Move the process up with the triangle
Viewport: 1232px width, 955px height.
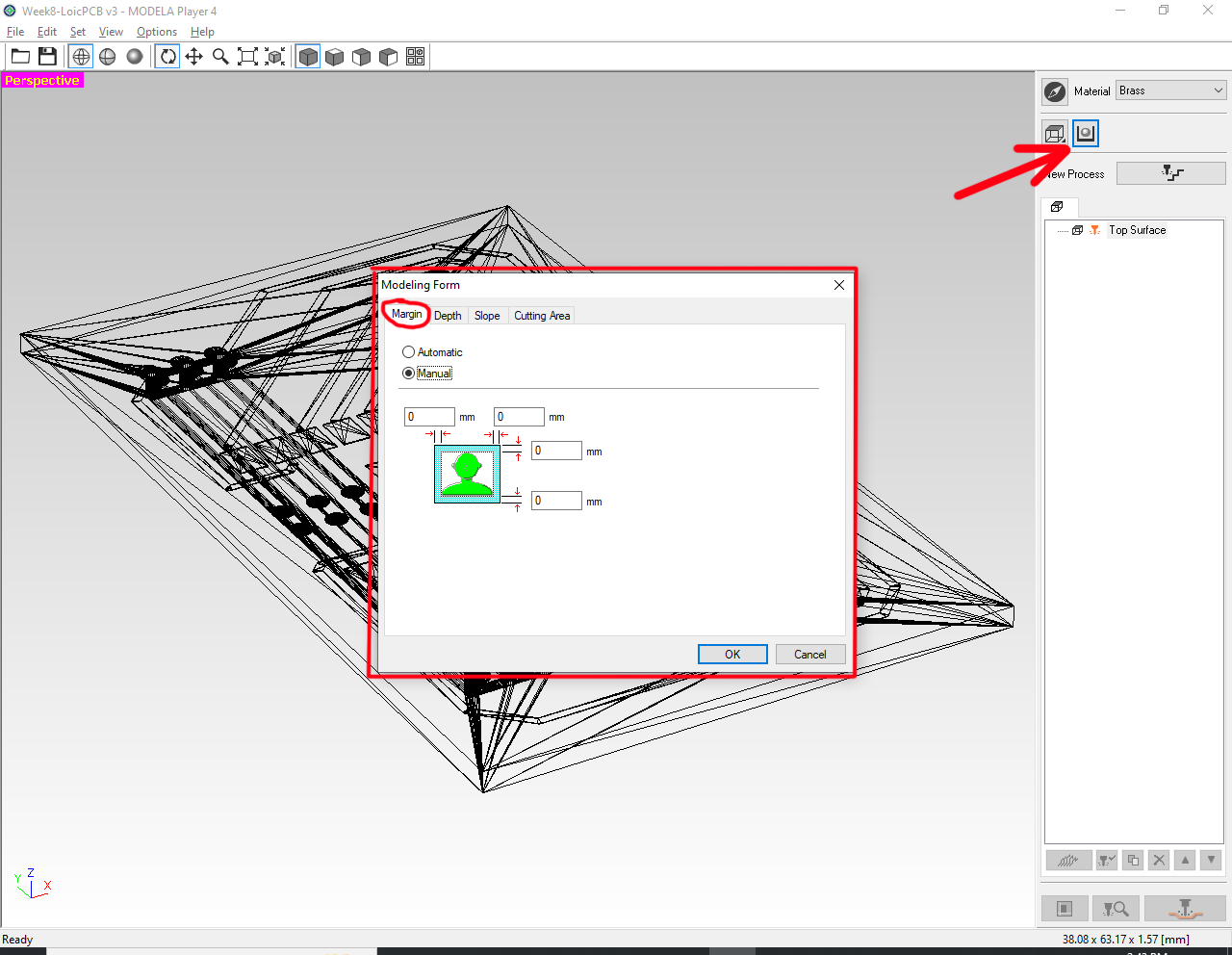coord(1185,860)
